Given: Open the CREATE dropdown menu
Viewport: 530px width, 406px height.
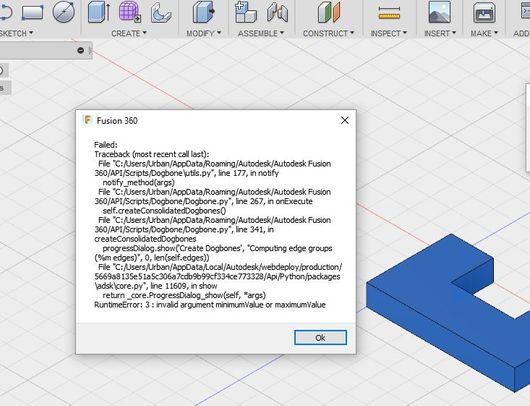Looking at the screenshot, I should (129, 33).
